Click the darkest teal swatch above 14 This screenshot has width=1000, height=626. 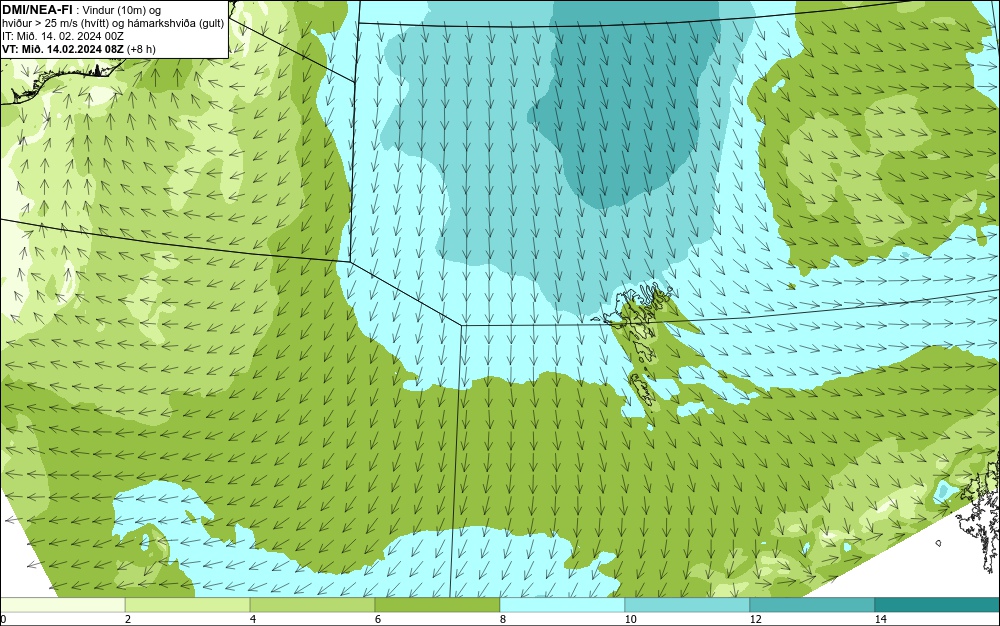click(938, 604)
